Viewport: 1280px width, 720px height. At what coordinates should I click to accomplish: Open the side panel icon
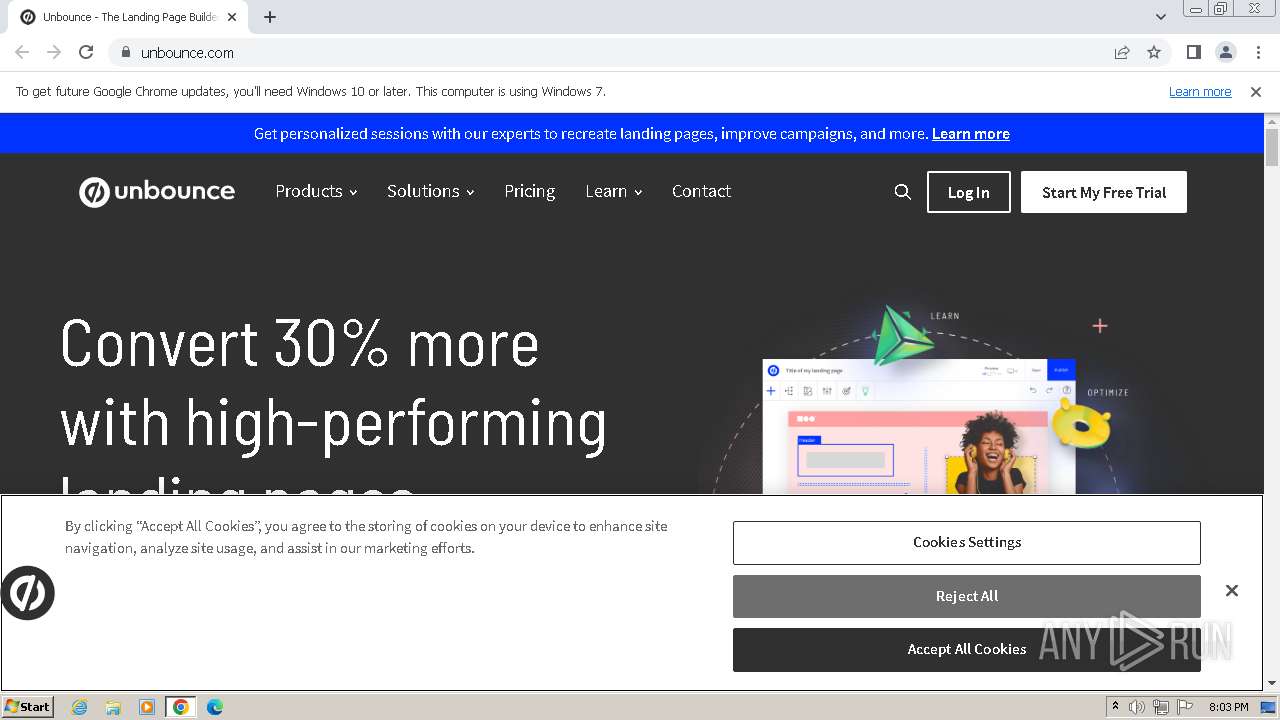[1193, 52]
